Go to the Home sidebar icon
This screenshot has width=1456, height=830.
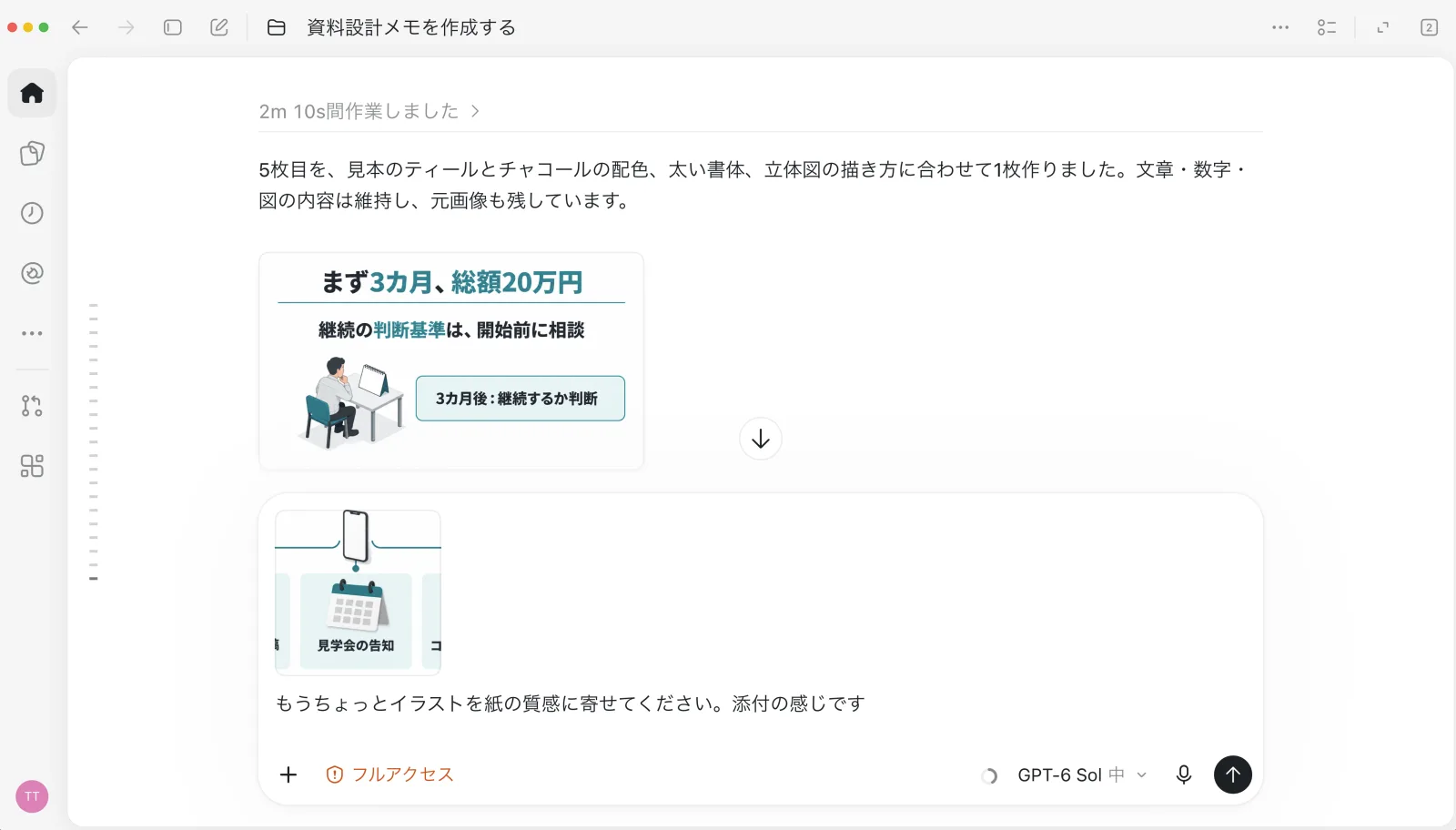pyautogui.click(x=32, y=93)
